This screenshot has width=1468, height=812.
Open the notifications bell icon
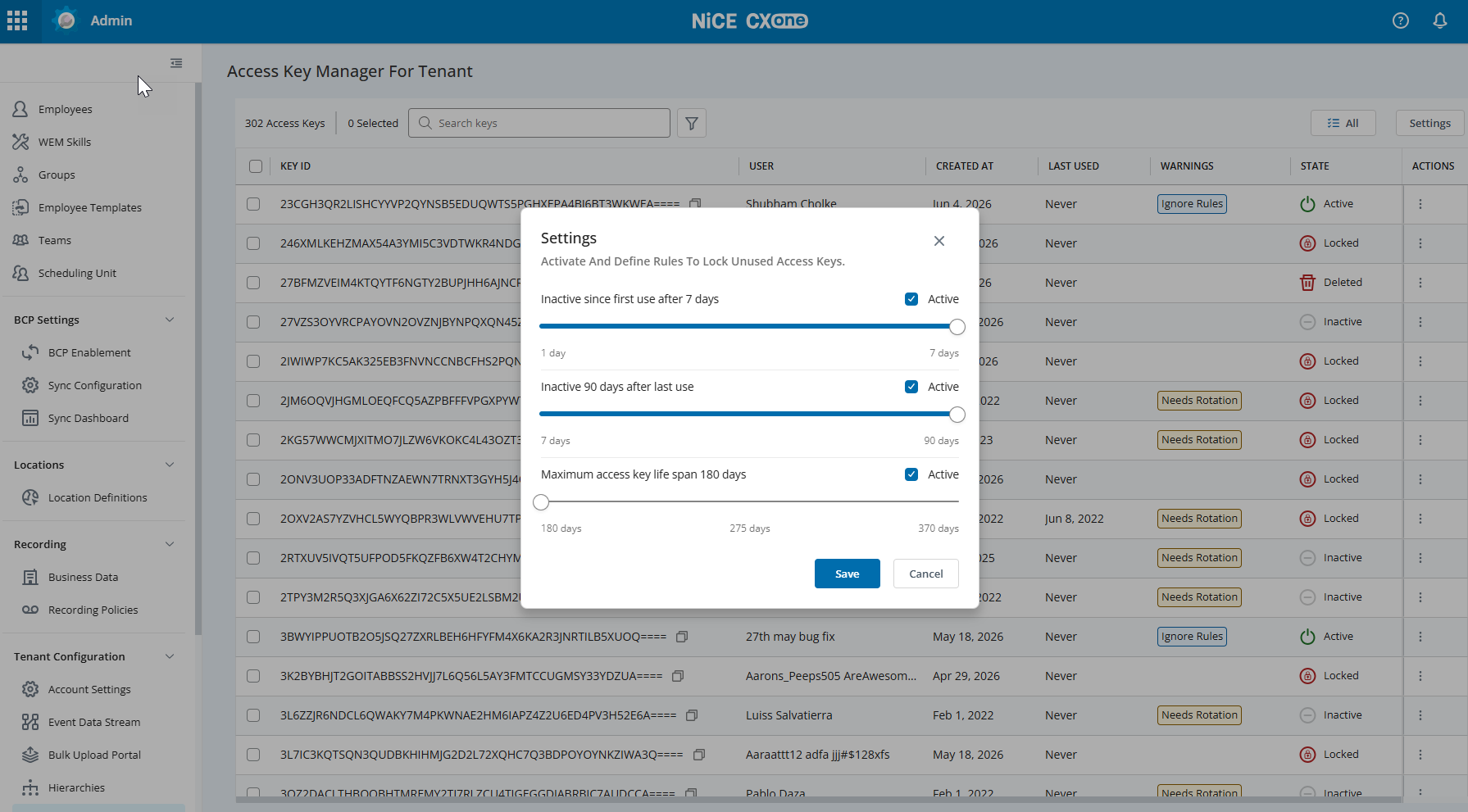[x=1440, y=20]
